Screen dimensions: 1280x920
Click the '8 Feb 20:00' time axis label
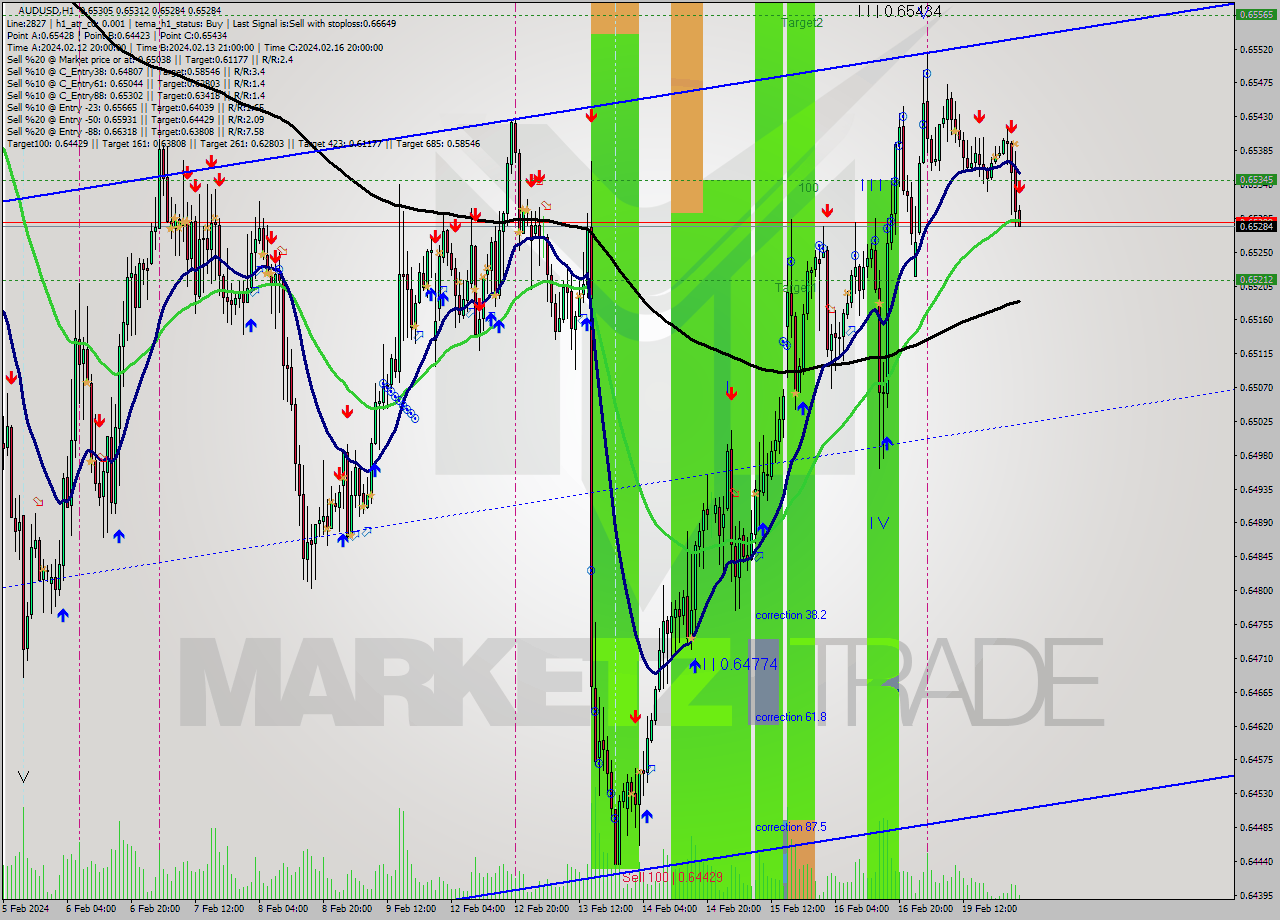[x=347, y=909]
